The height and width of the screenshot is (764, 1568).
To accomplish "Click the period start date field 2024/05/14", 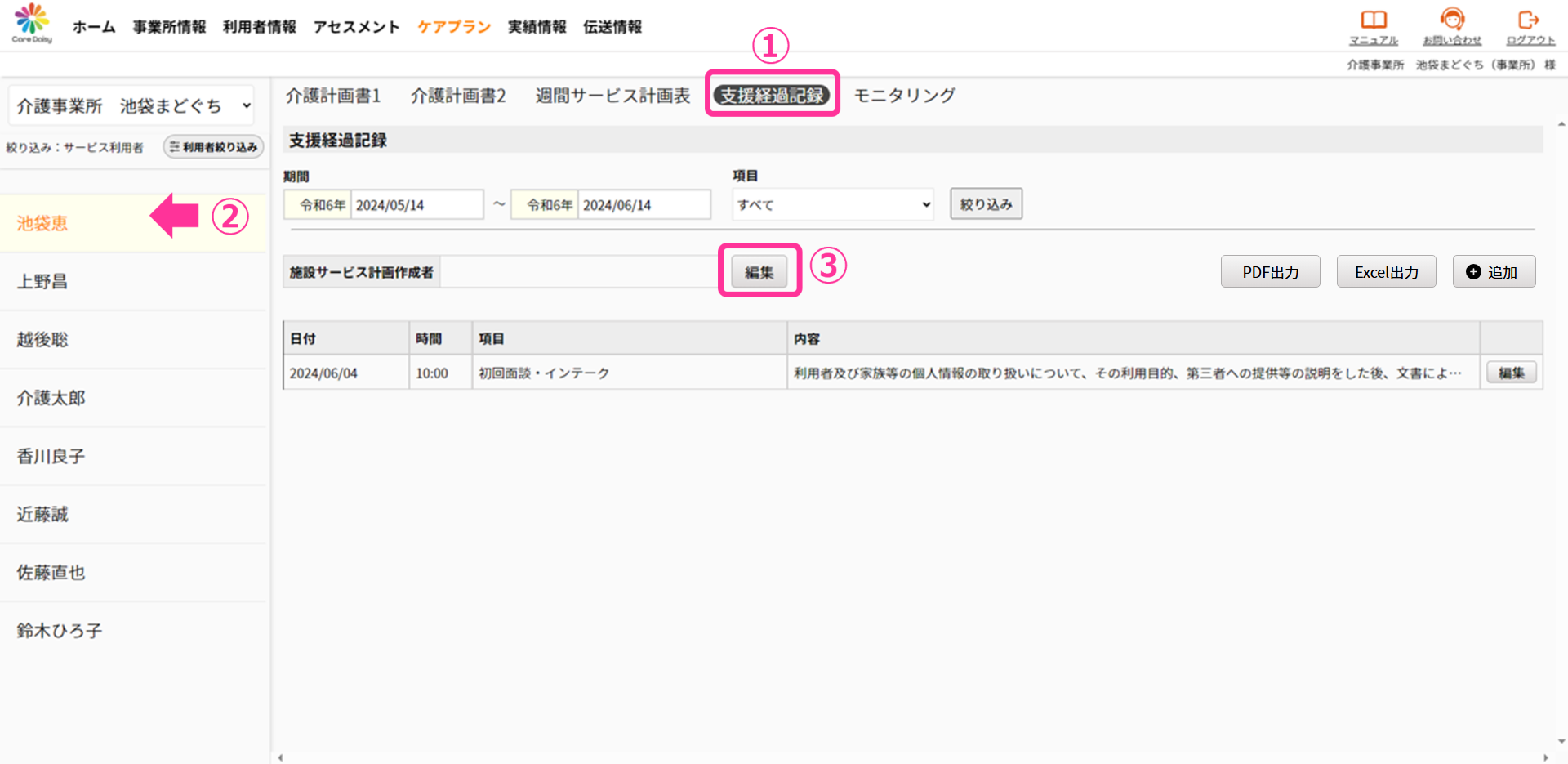I will (x=416, y=205).
